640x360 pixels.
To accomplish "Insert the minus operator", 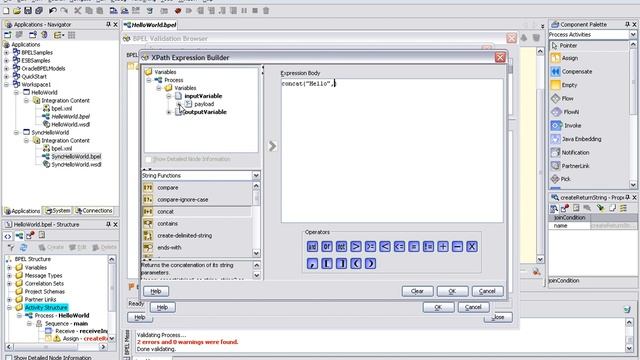I will point(457,247).
